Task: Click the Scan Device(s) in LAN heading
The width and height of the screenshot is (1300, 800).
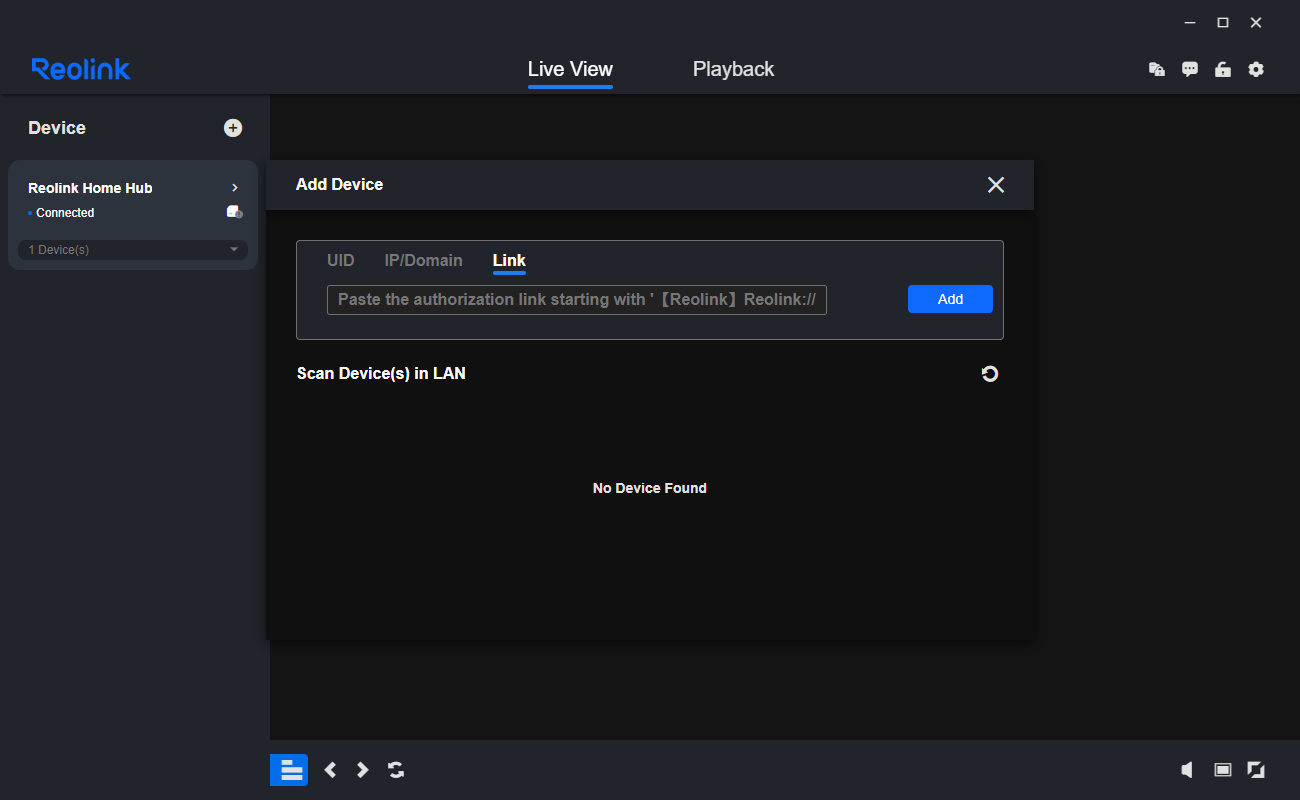Action: [x=381, y=374]
